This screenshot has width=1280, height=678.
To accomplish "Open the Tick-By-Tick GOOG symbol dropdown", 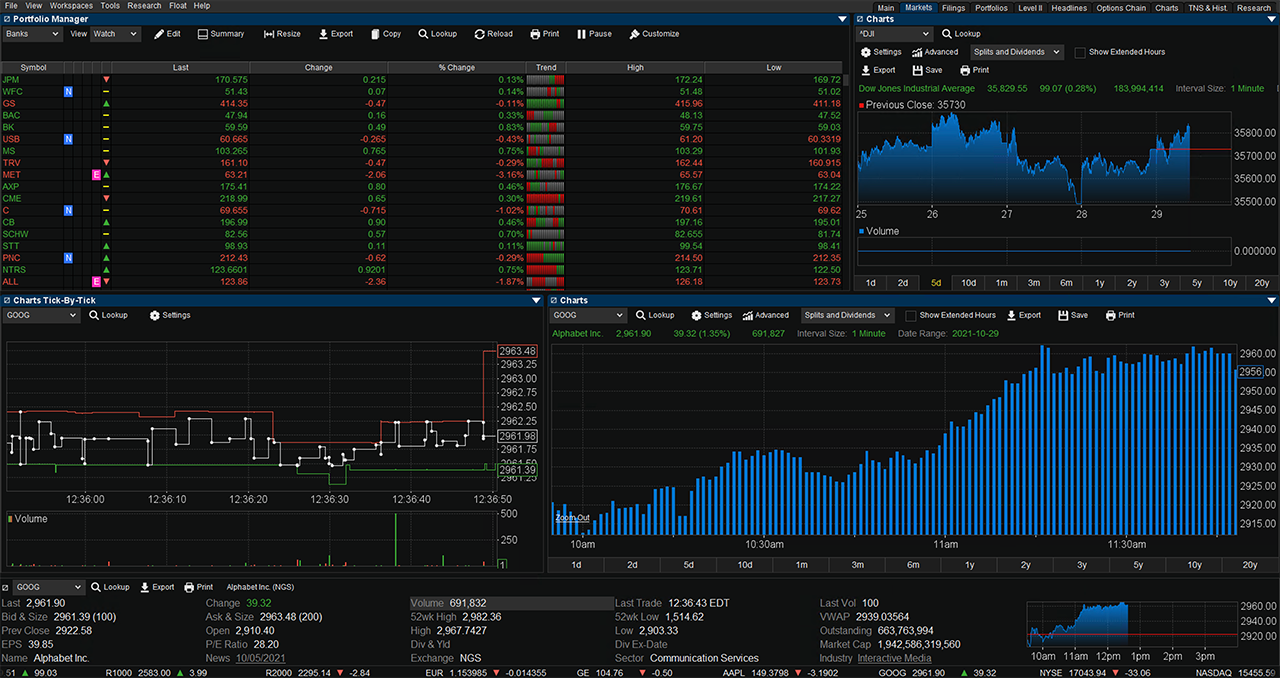I will coord(41,315).
